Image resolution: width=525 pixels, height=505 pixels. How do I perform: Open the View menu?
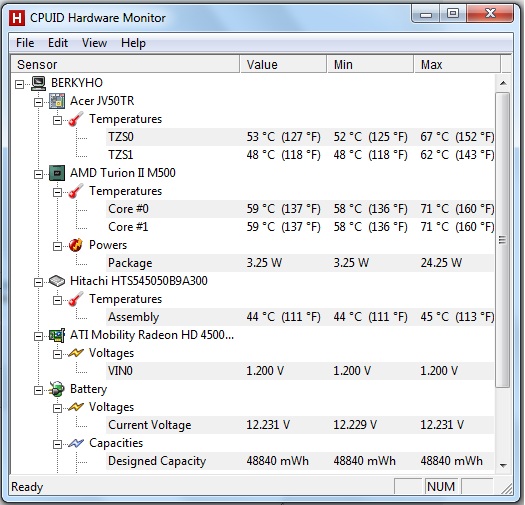(x=94, y=43)
